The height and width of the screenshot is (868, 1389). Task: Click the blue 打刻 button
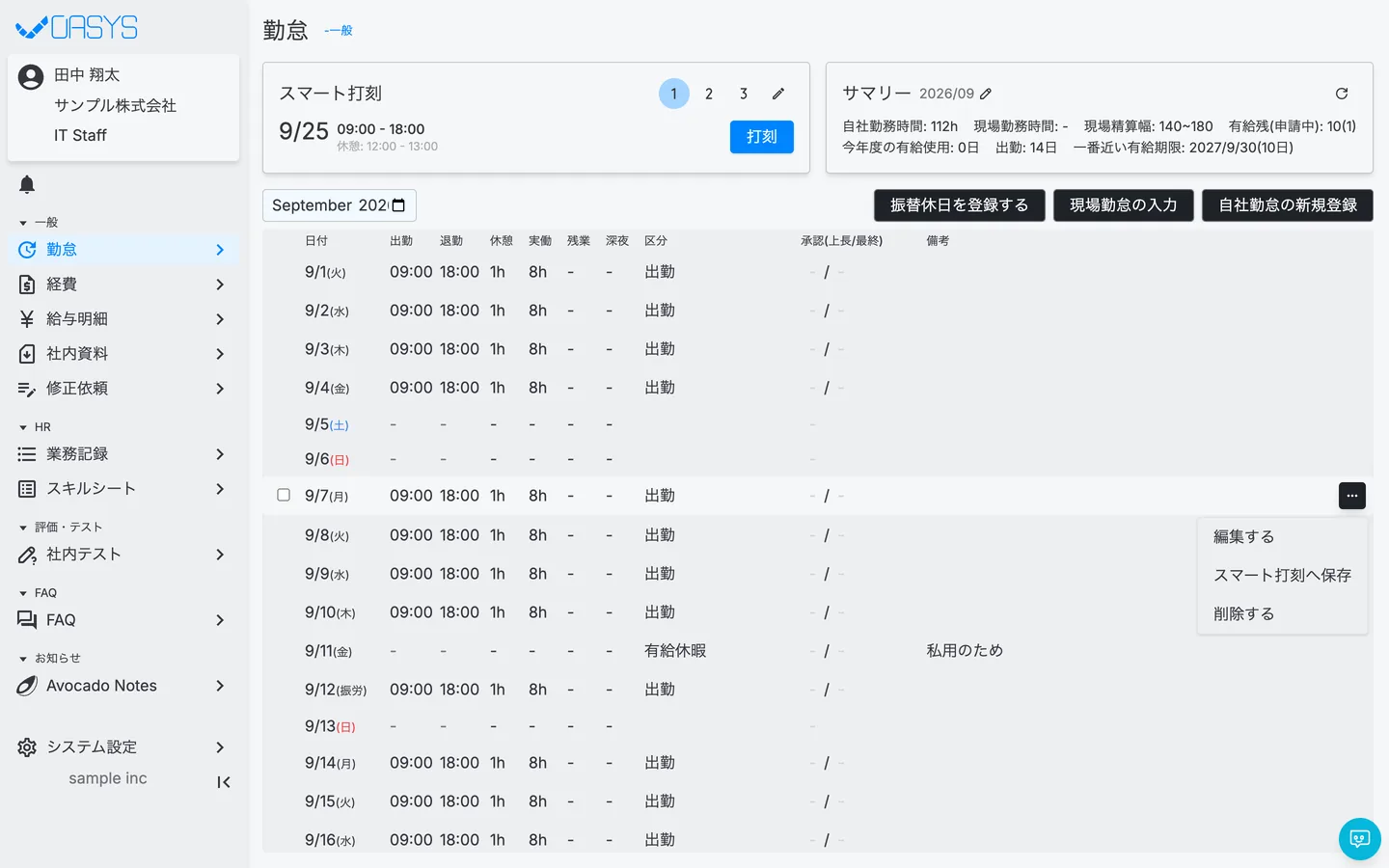(x=762, y=137)
